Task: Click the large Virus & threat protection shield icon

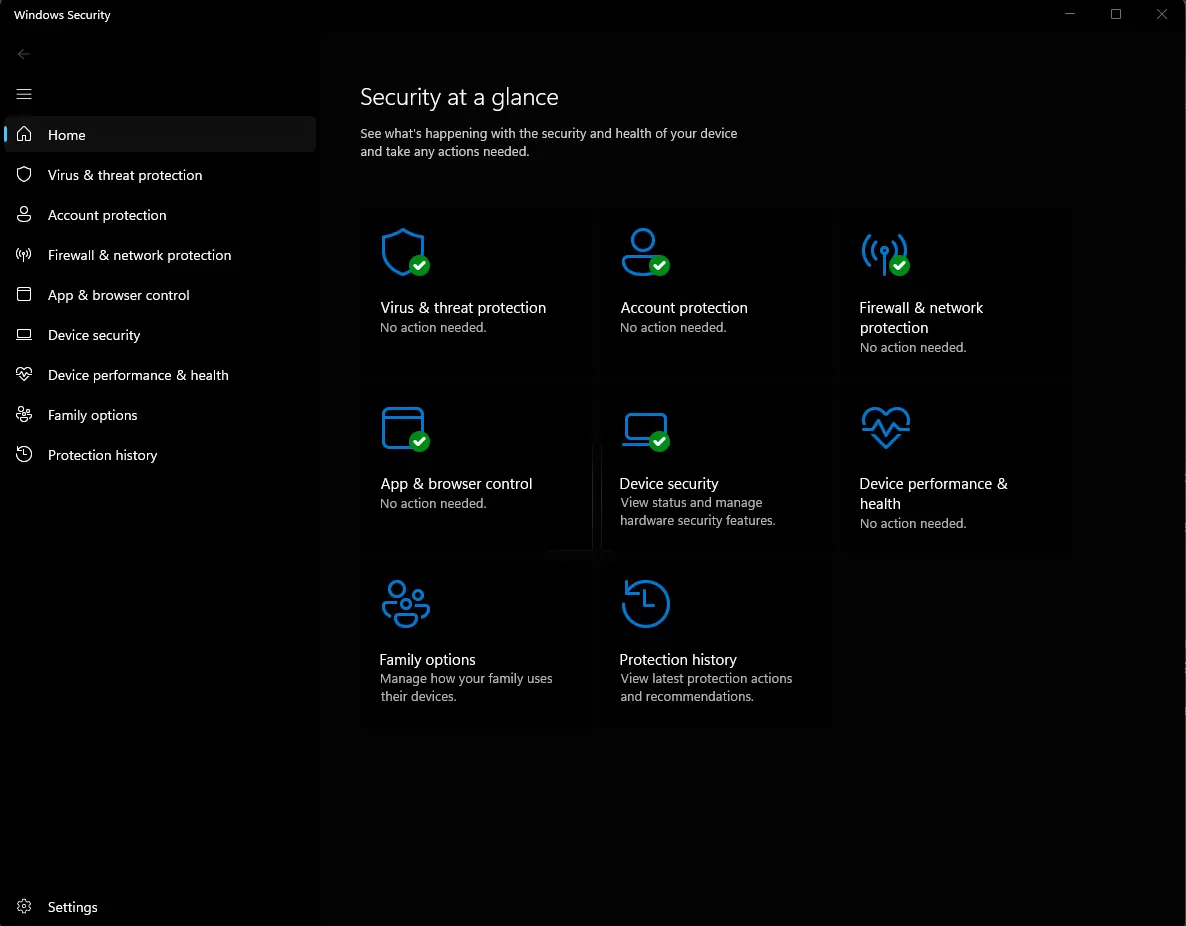Action: pyautogui.click(x=405, y=253)
